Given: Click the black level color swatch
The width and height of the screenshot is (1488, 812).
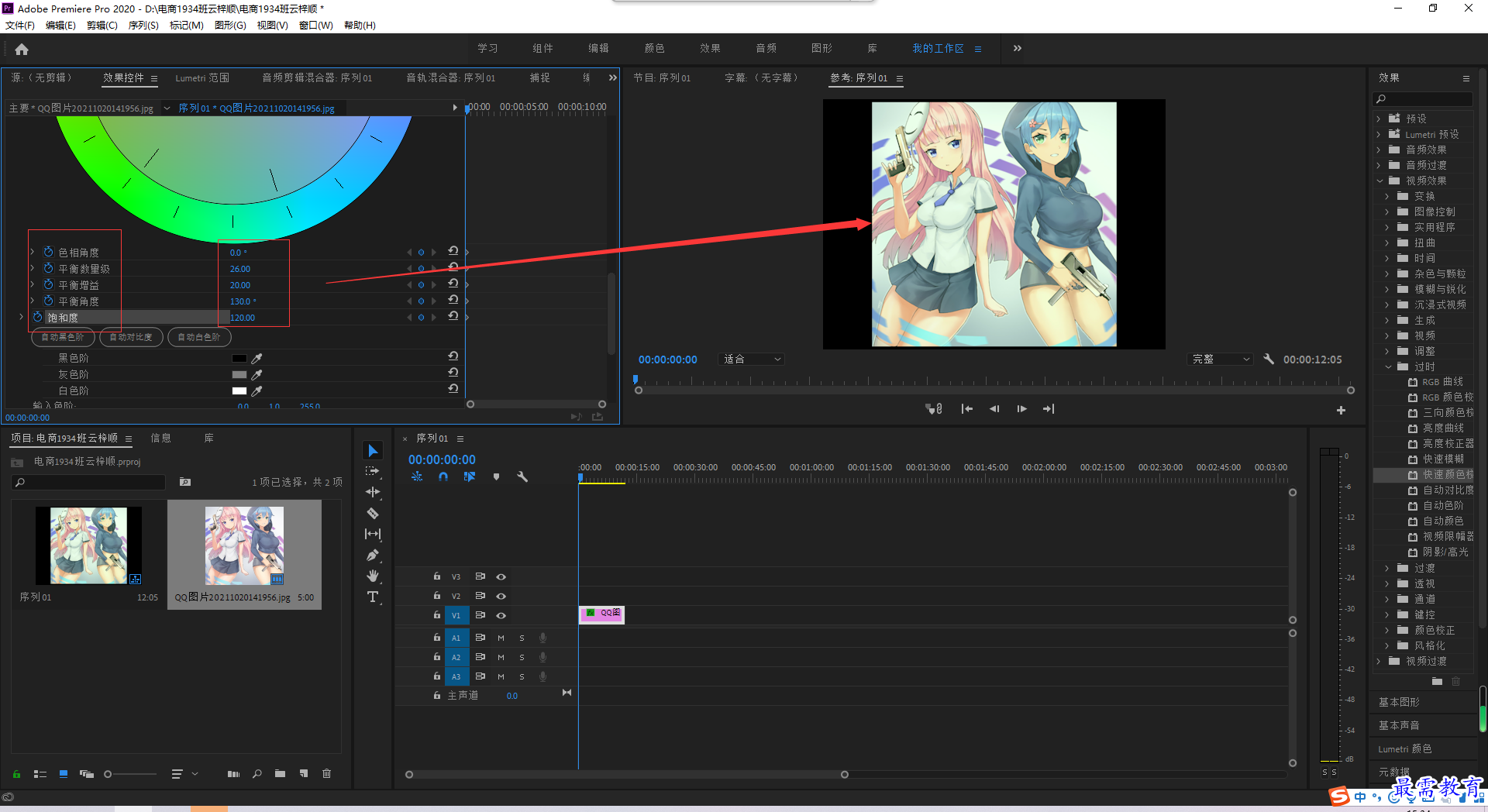Looking at the screenshot, I should 239,358.
